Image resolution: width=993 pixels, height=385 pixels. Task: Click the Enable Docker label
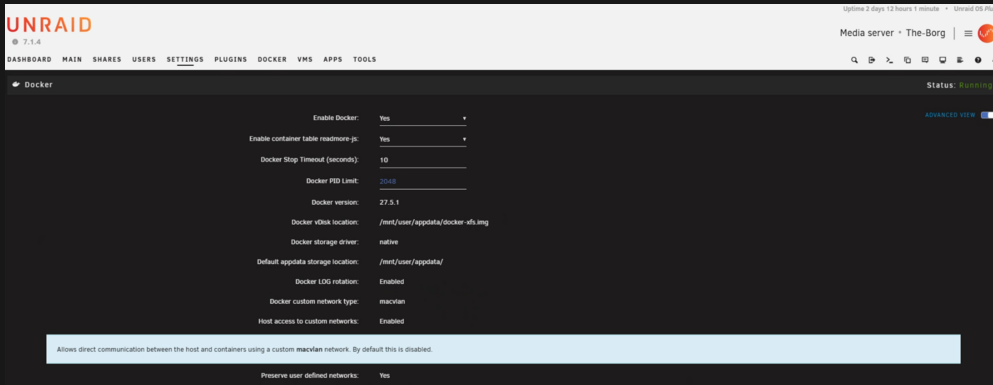click(x=336, y=118)
